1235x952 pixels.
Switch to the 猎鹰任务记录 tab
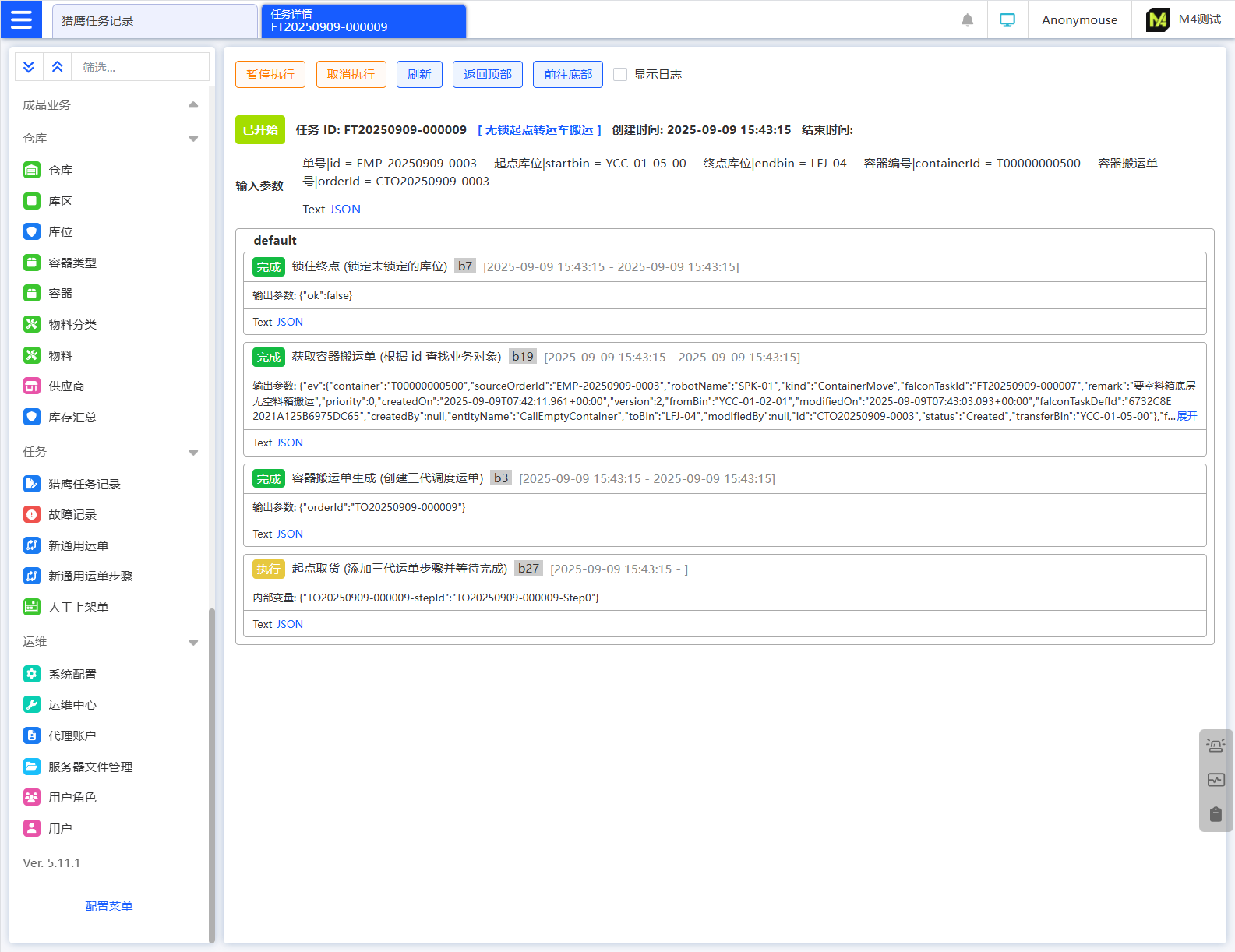pyautogui.click(x=154, y=21)
